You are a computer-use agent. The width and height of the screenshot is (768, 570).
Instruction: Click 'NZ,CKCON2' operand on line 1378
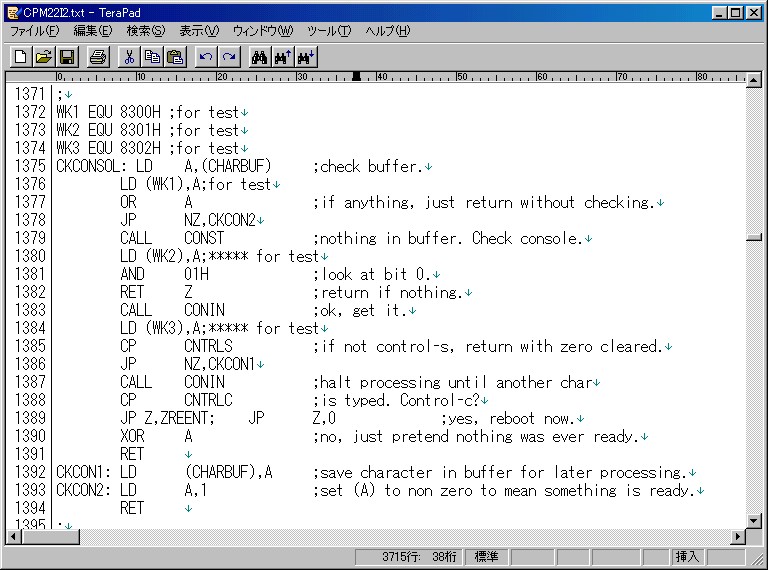[x=220, y=220]
